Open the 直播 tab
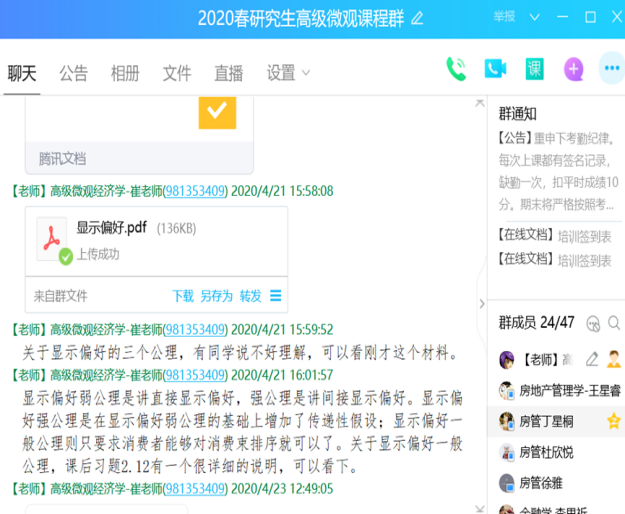Image resolution: width=625 pixels, height=514 pixels. pos(229,74)
